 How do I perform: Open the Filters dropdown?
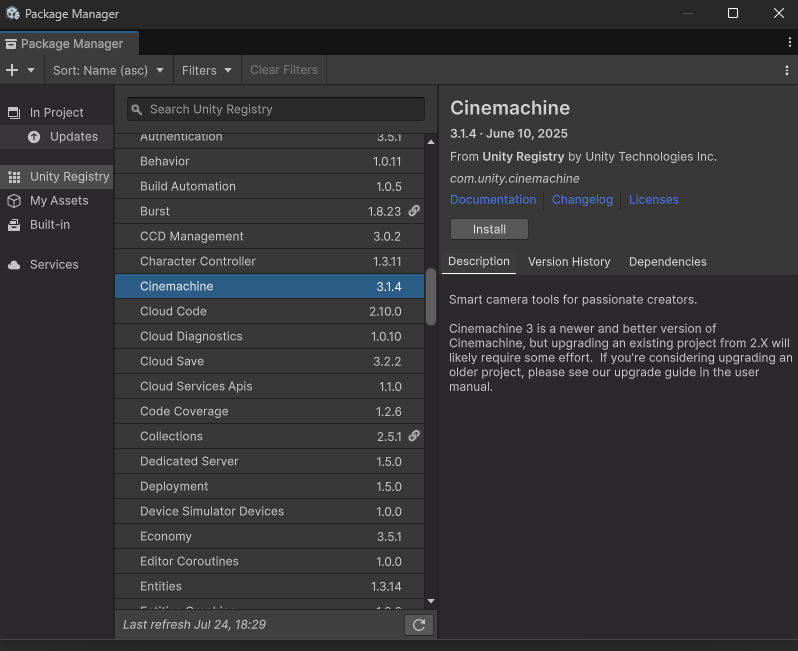coord(207,70)
